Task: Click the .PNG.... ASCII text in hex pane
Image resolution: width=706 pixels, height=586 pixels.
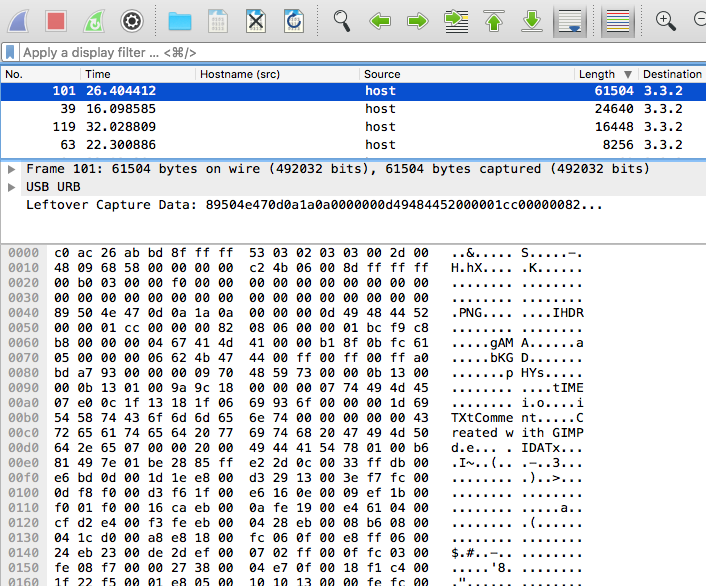Action: coord(481,313)
